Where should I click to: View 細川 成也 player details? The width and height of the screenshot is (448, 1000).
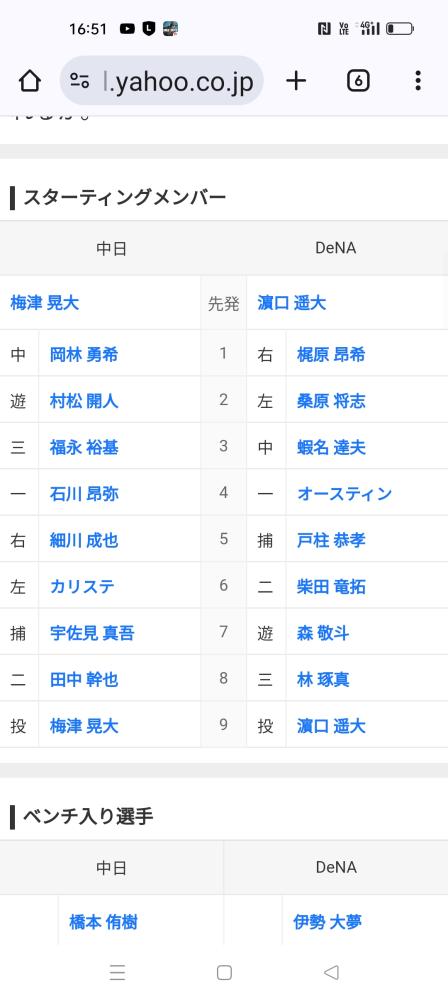tap(84, 540)
